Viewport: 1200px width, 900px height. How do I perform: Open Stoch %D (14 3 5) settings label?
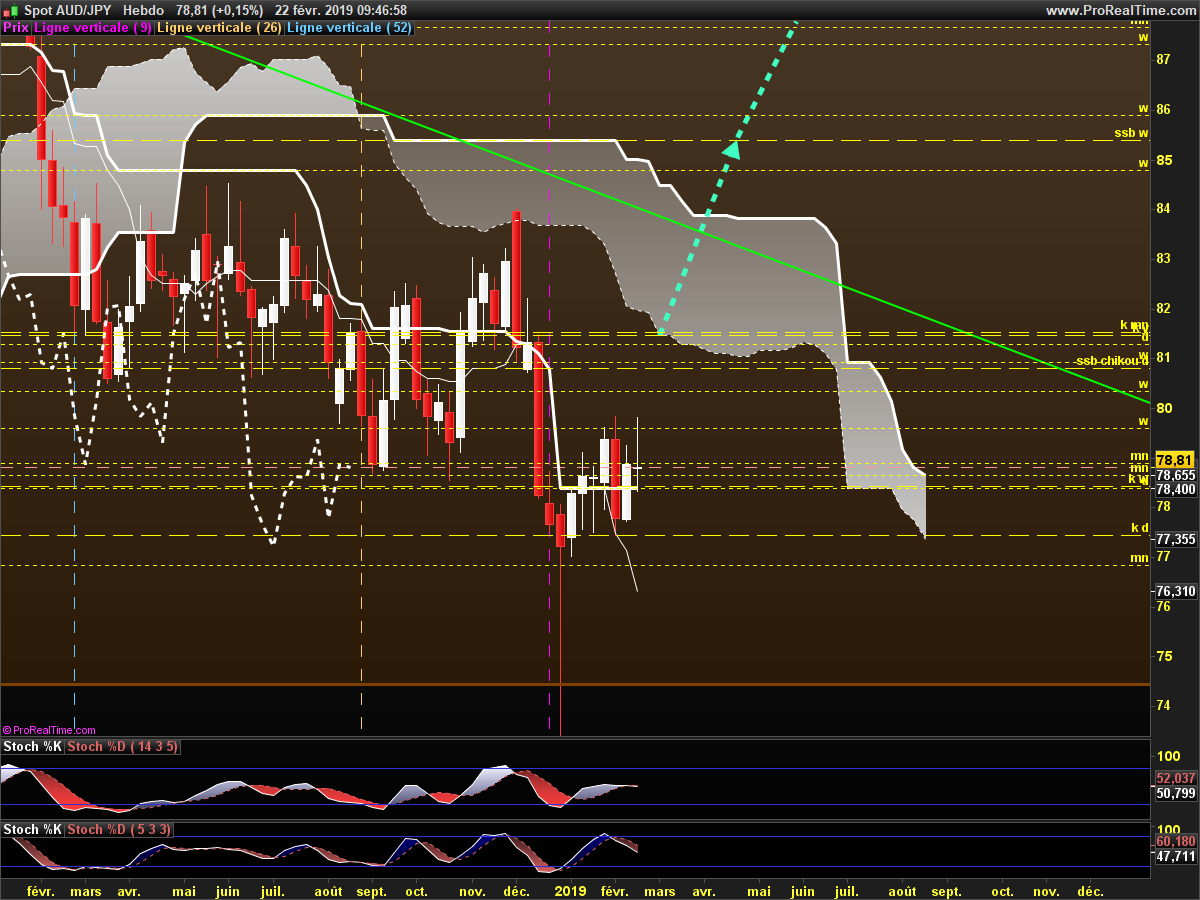click(123, 747)
